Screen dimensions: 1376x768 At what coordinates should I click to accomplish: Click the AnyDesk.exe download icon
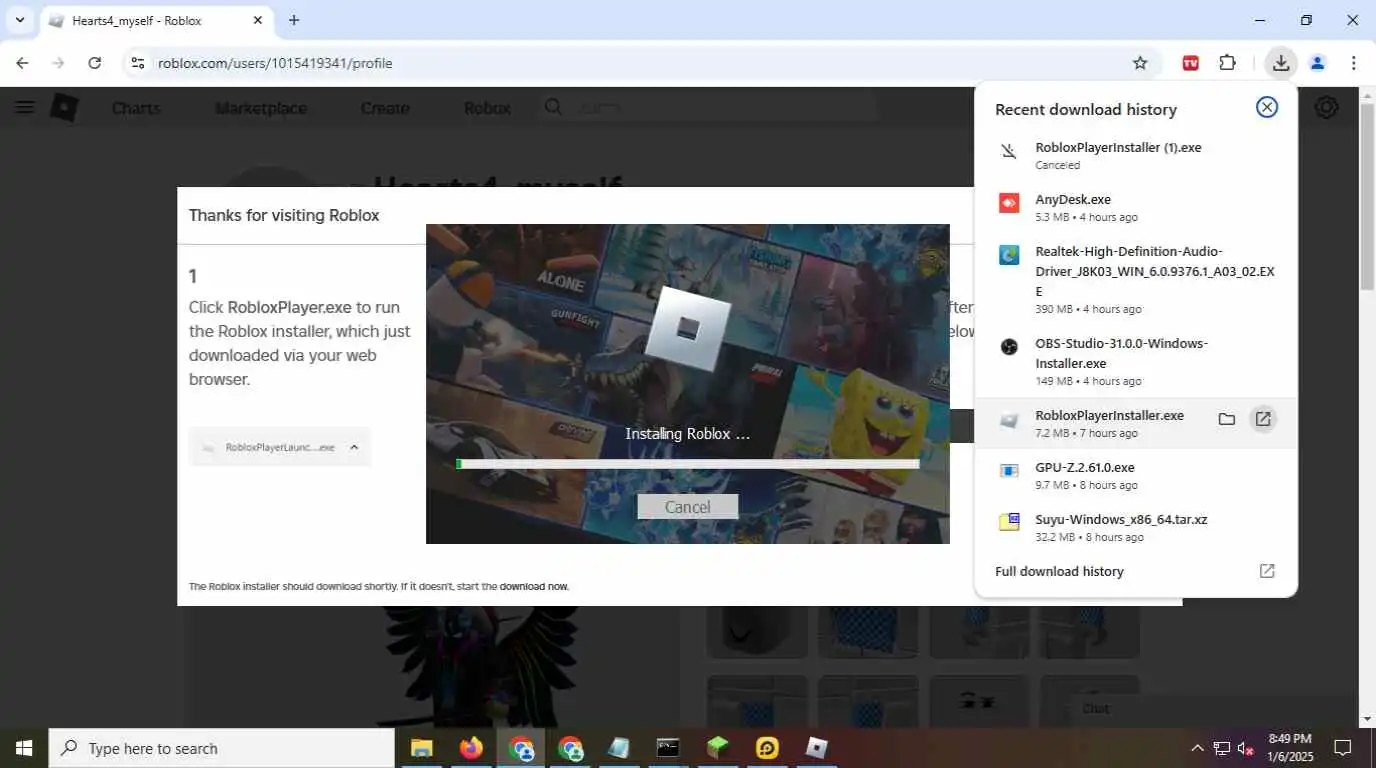(x=1009, y=203)
